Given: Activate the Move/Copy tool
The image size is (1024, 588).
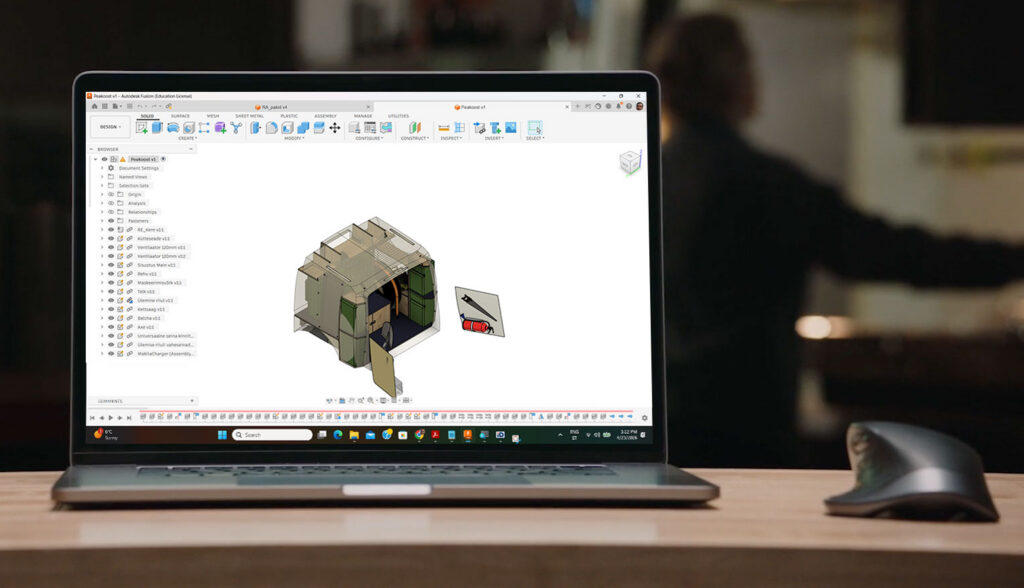Looking at the screenshot, I should pyautogui.click(x=335, y=128).
